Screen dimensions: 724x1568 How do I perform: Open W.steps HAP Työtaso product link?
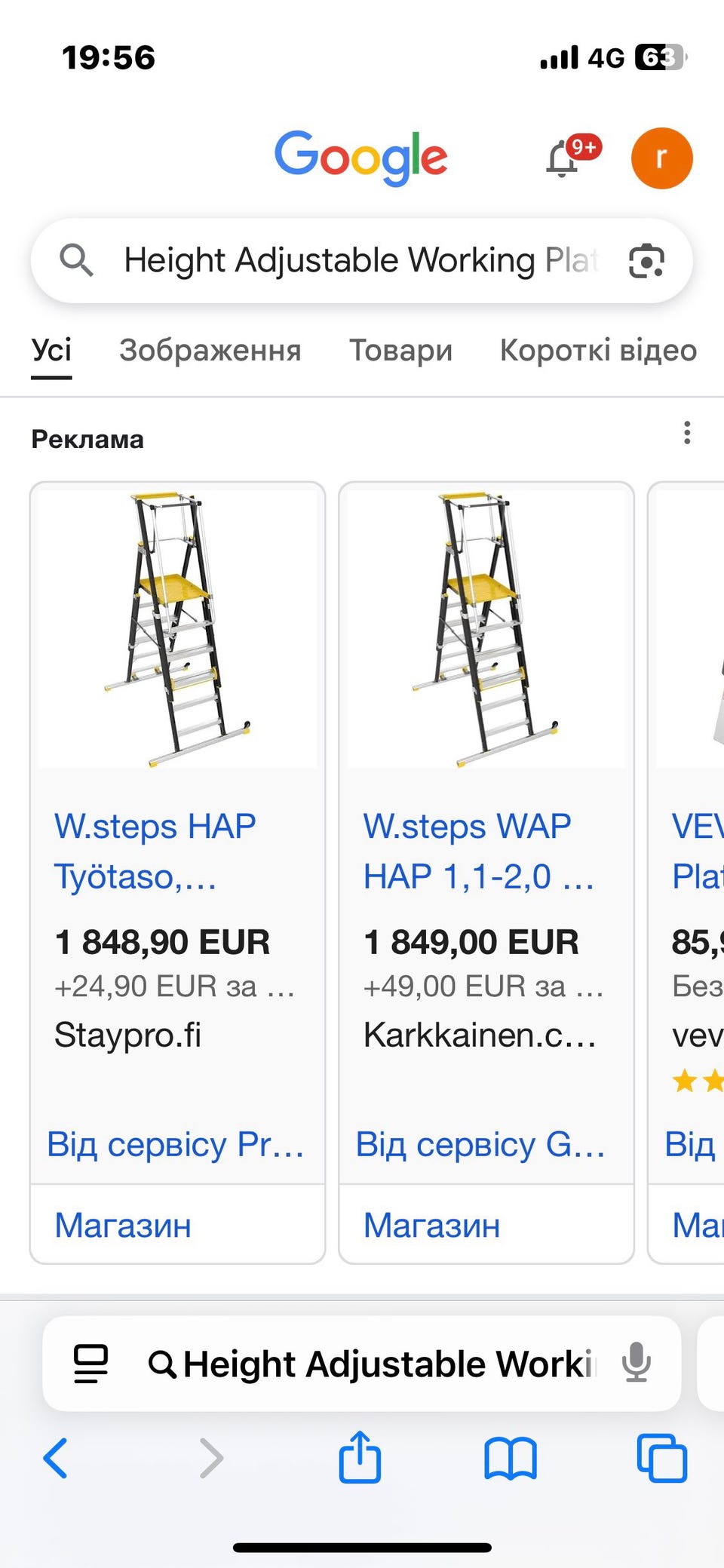point(155,852)
